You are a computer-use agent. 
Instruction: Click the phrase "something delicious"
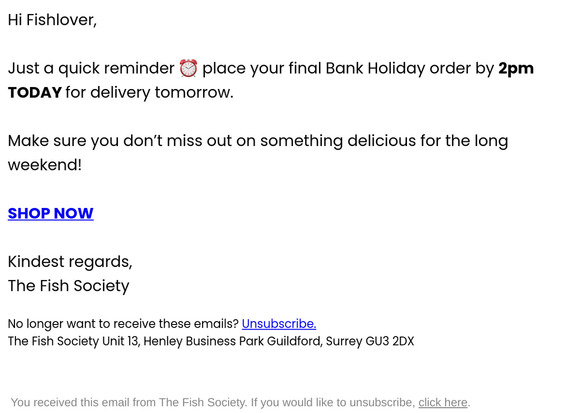click(338, 141)
